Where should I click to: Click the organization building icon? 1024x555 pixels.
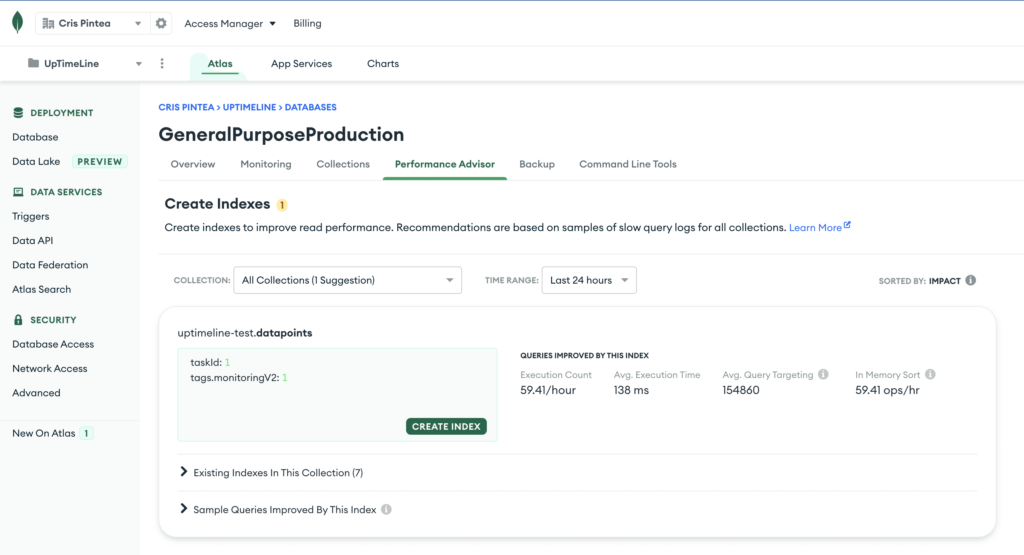48,24
